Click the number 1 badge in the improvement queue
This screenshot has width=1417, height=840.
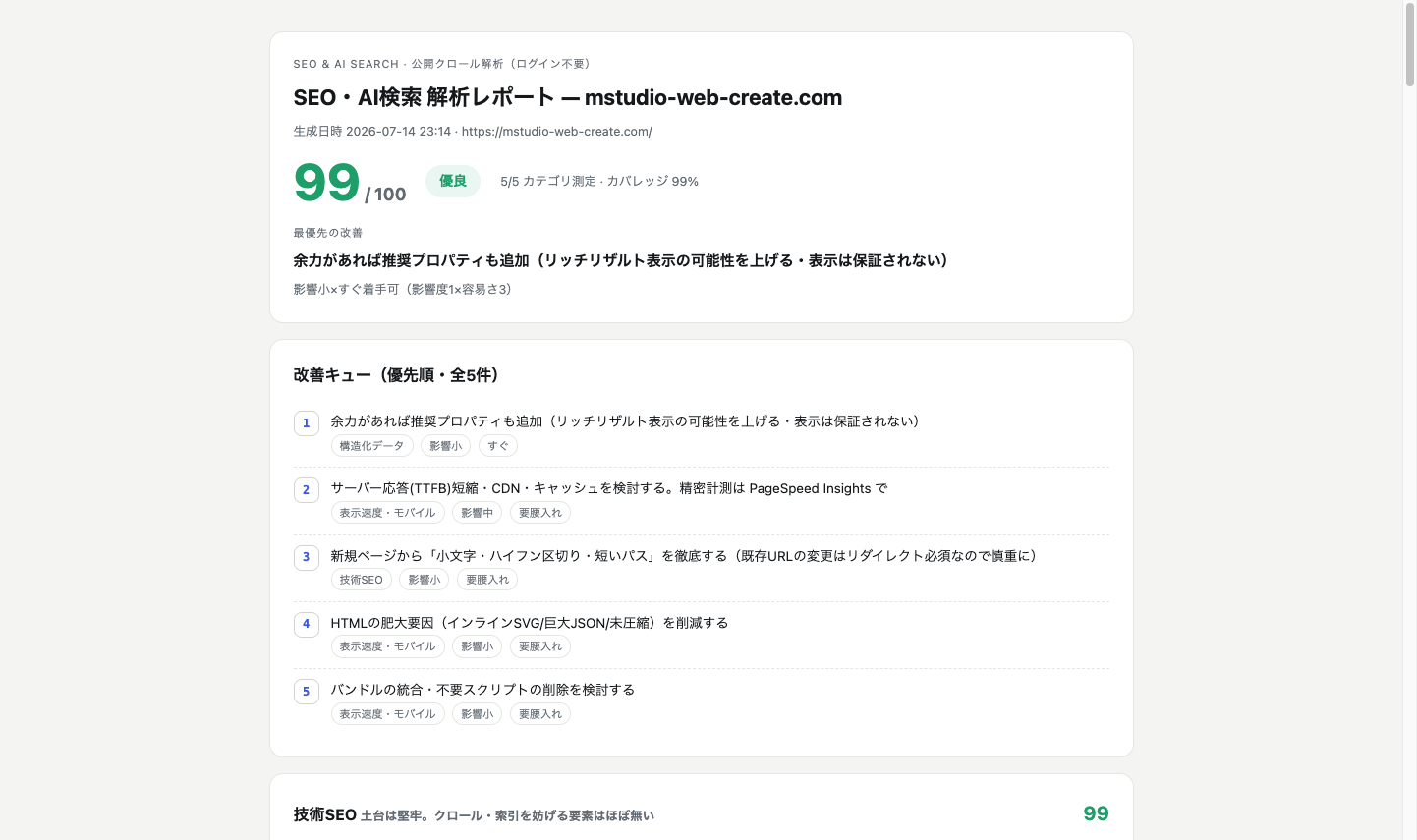(306, 423)
